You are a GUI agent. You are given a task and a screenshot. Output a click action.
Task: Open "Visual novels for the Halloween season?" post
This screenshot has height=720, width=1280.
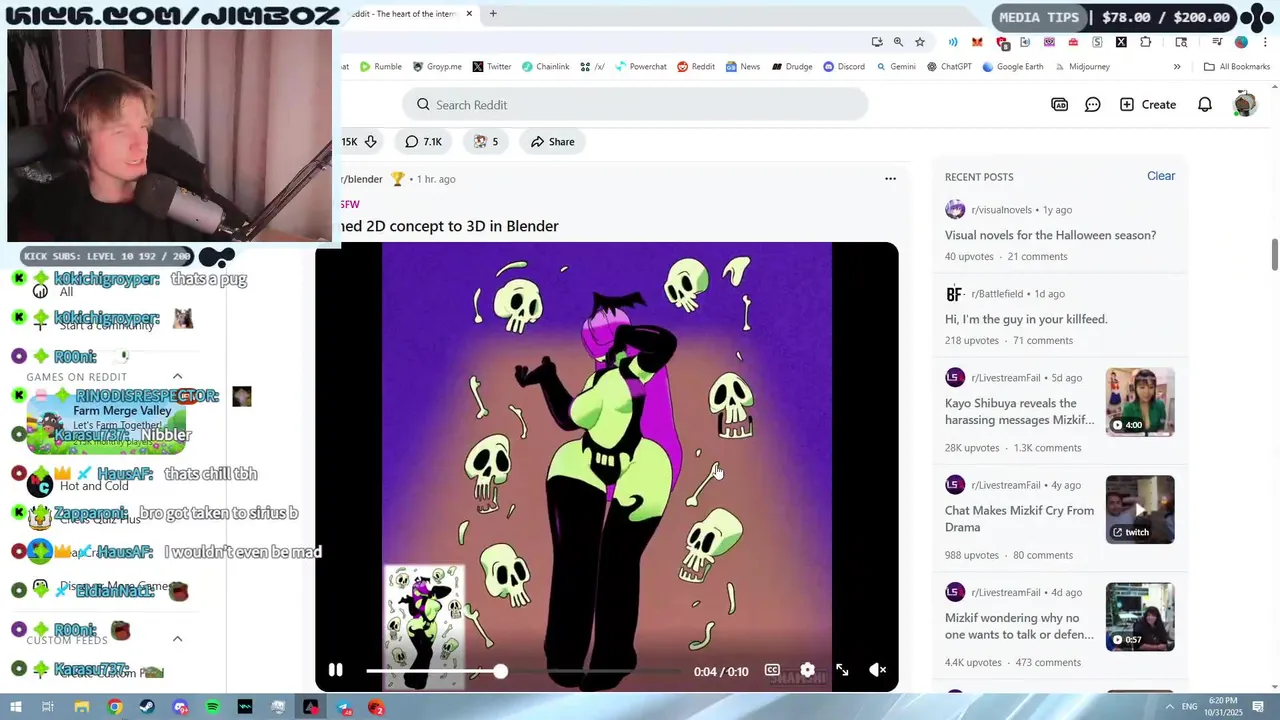[x=1050, y=235]
